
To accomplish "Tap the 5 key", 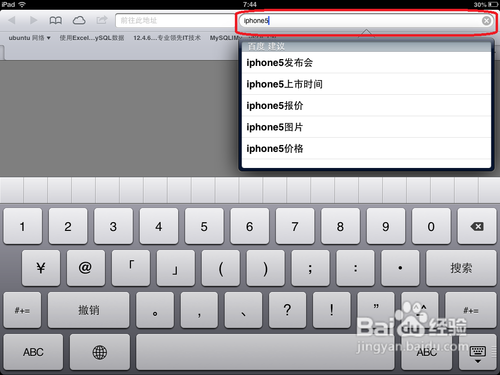I will click(204, 226).
